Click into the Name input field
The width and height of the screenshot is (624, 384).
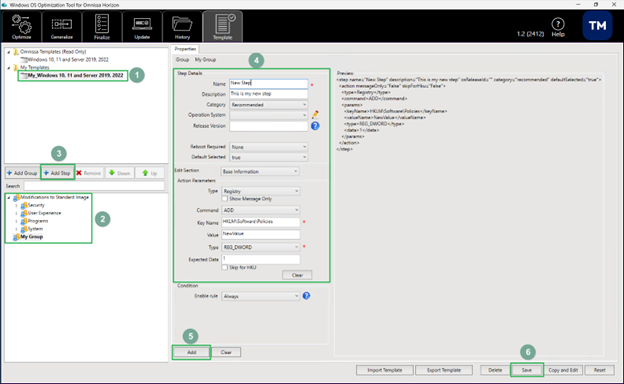click(x=269, y=84)
